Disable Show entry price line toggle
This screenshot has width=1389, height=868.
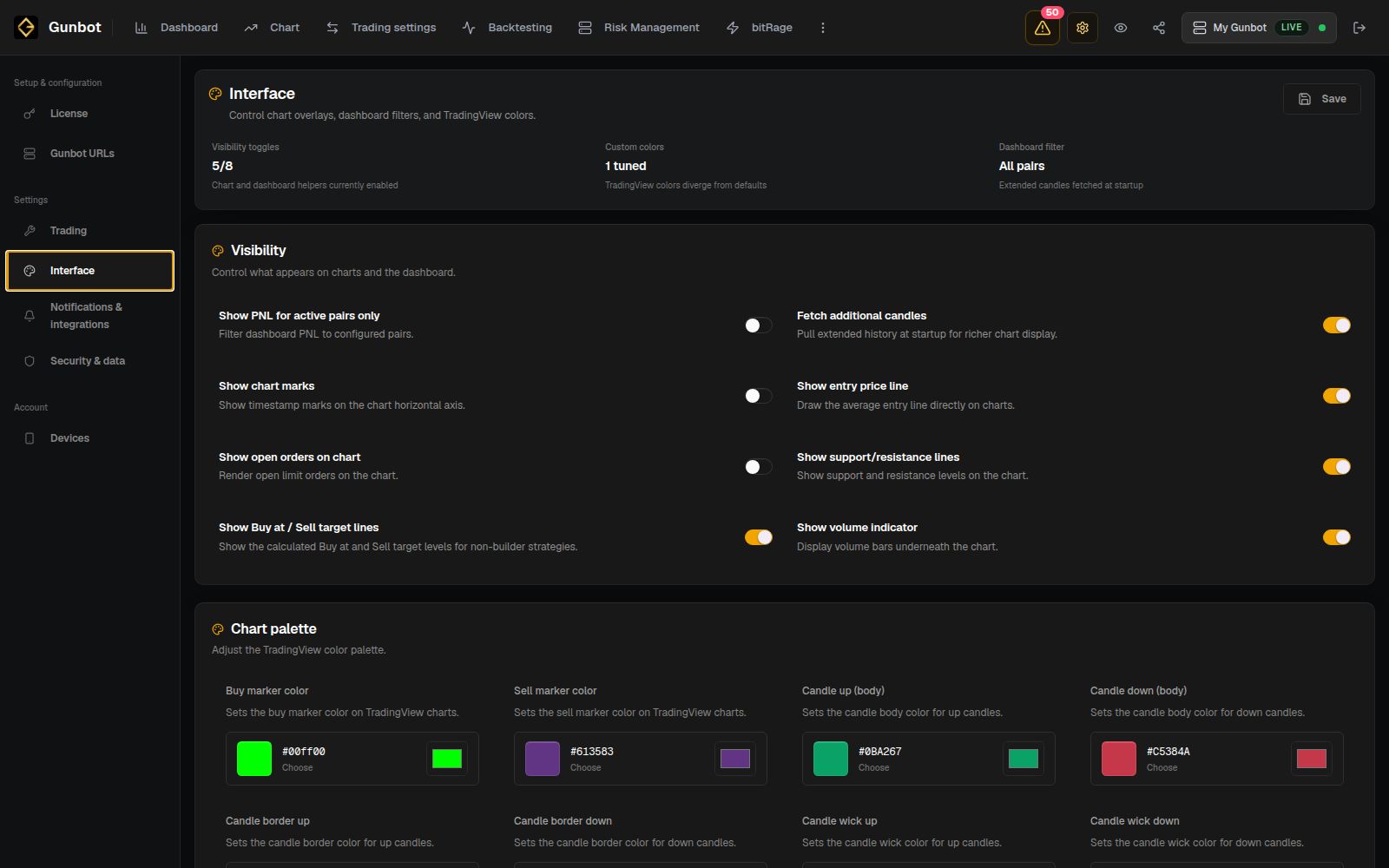[1336, 396]
